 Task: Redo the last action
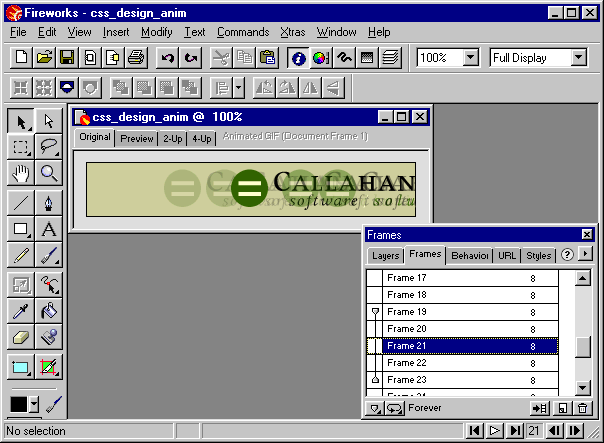[x=190, y=58]
